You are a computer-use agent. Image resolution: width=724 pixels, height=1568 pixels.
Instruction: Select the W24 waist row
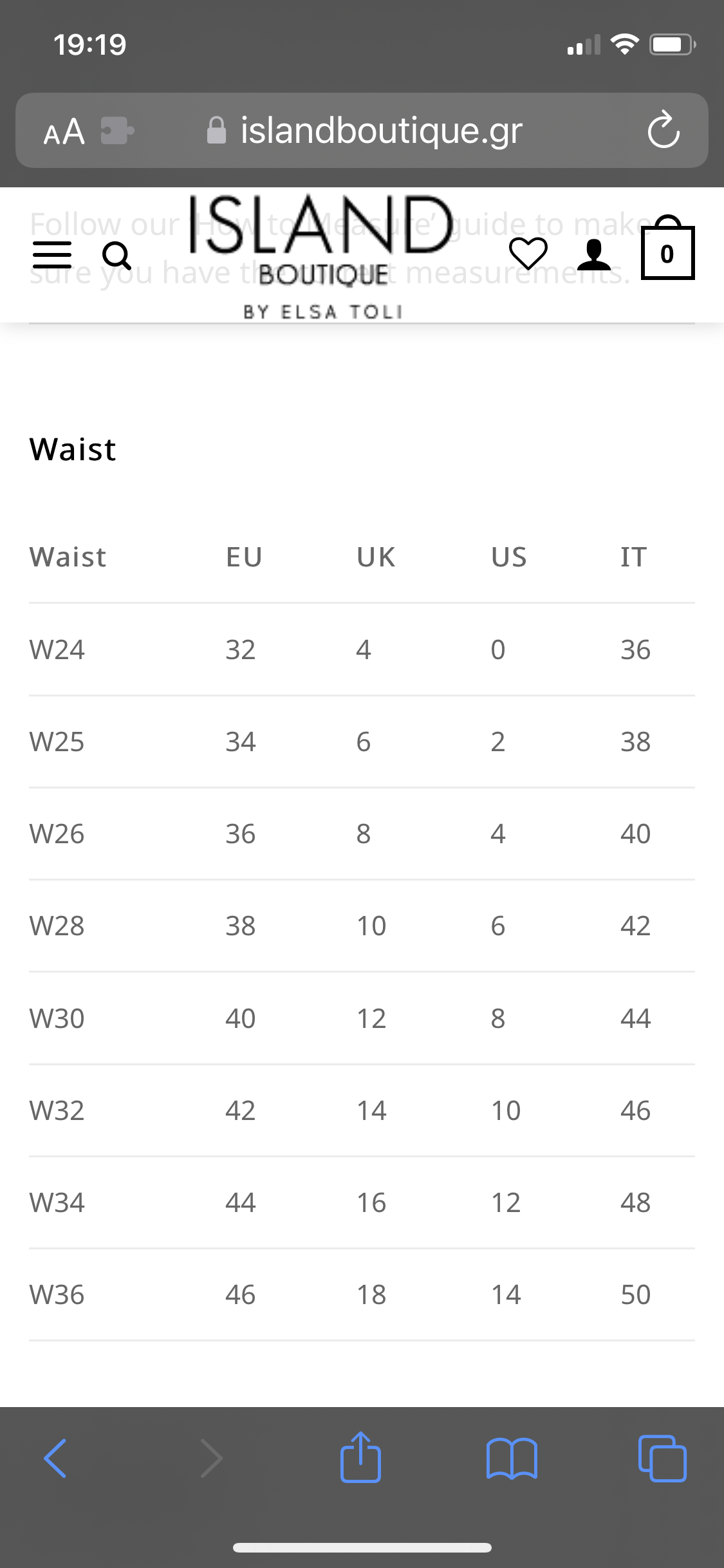pos(362,649)
